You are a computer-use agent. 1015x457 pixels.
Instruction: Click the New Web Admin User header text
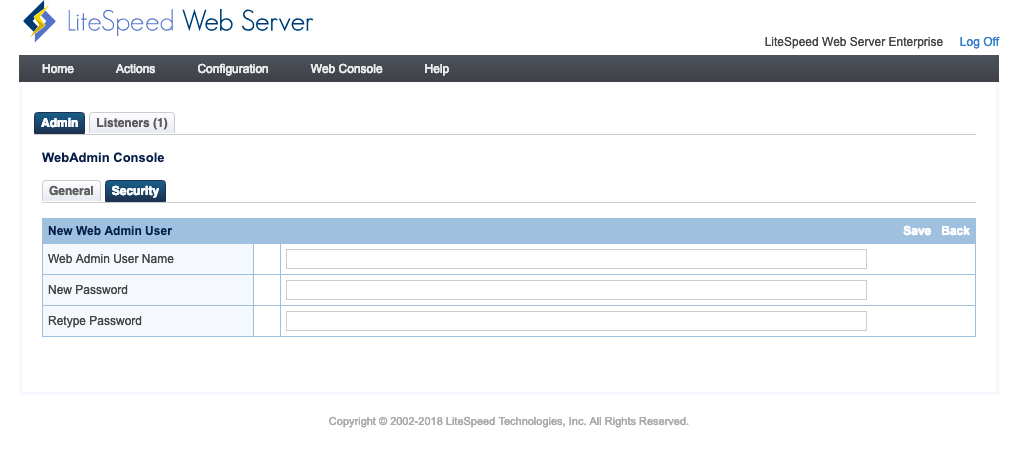pyautogui.click(x=110, y=231)
